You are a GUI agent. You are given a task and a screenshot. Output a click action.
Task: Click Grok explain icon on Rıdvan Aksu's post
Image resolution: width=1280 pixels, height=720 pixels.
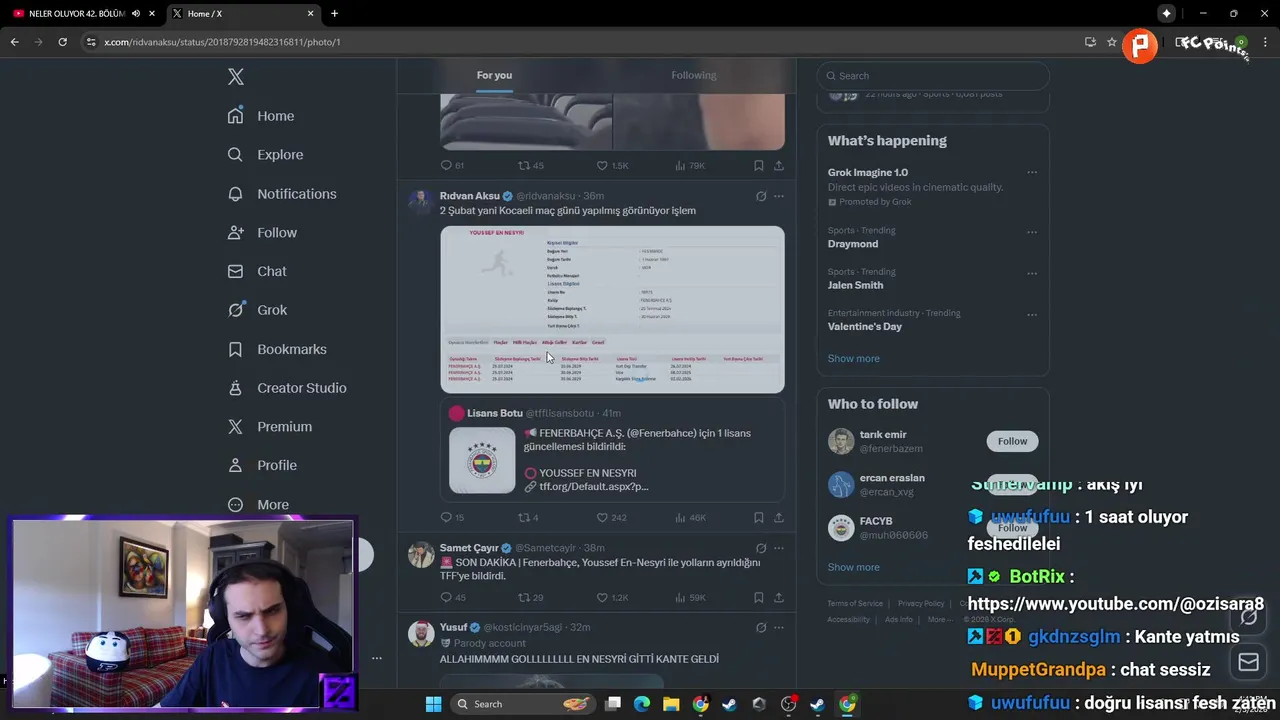761,197
